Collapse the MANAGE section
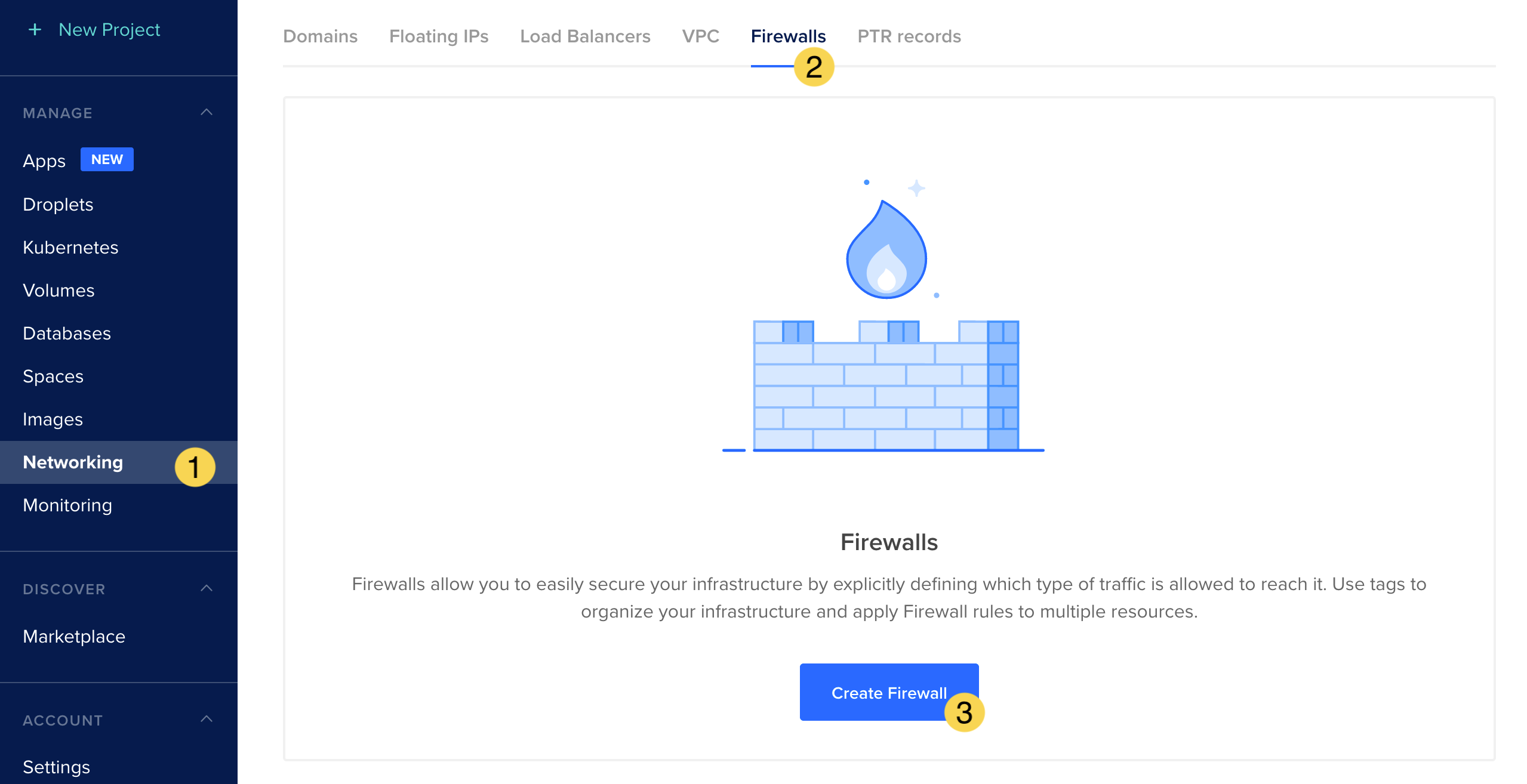Screen dimensions: 1527x784 click(x=207, y=112)
